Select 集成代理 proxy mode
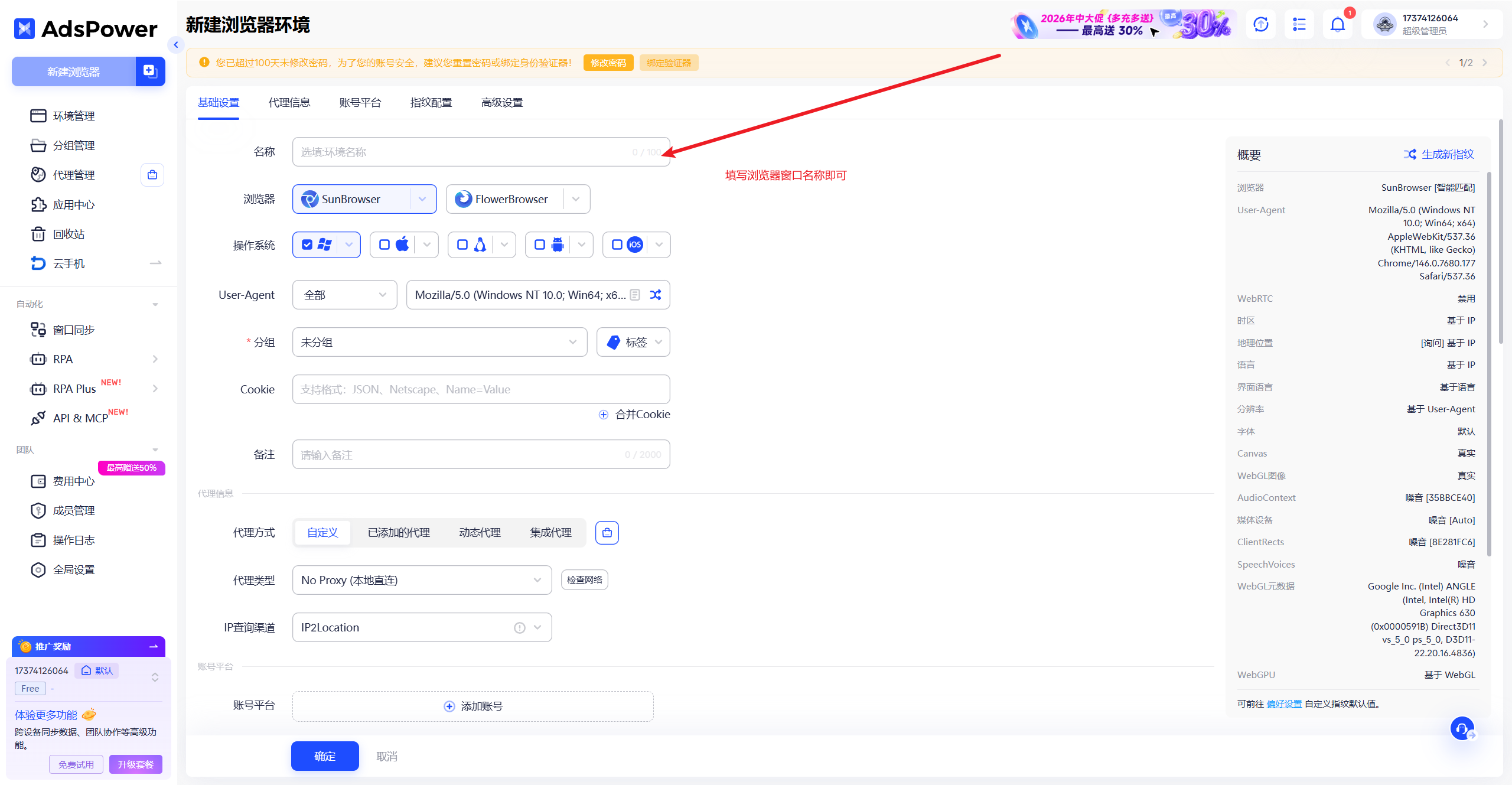 (551, 533)
